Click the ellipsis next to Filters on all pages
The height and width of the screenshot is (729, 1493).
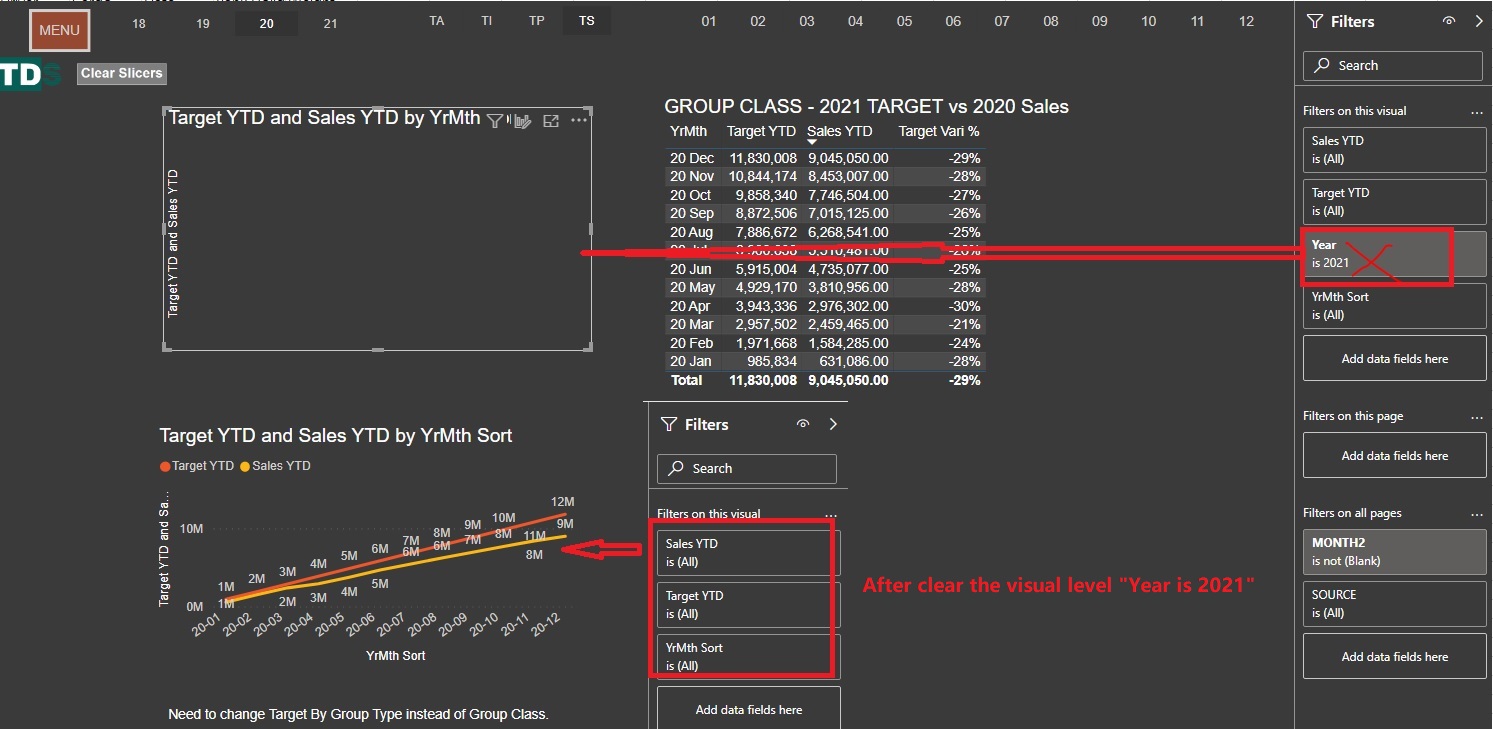click(1477, 514)
